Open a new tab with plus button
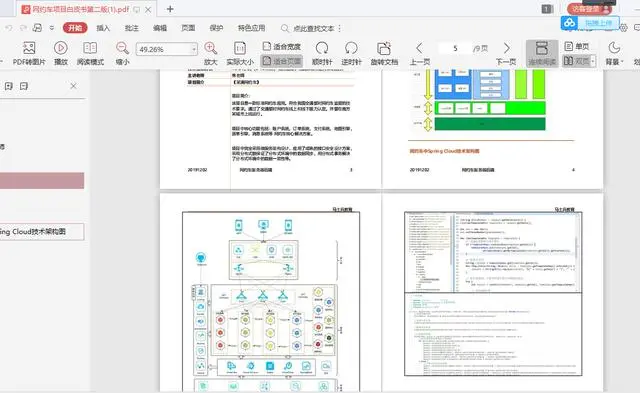 point(170,9)
